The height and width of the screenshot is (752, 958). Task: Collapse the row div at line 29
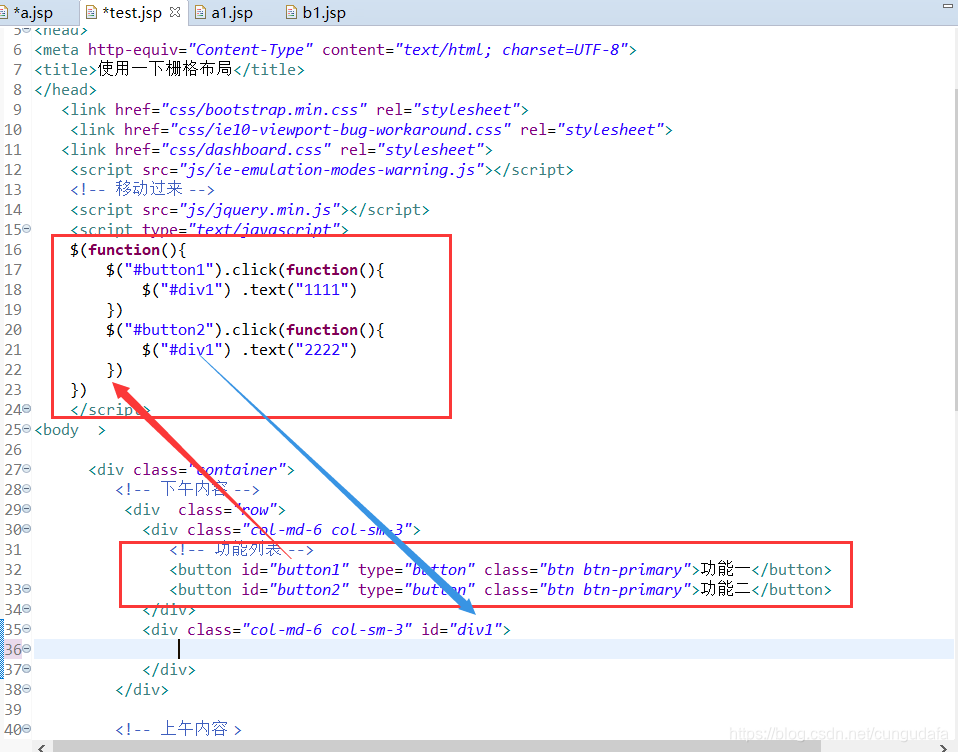26,509
